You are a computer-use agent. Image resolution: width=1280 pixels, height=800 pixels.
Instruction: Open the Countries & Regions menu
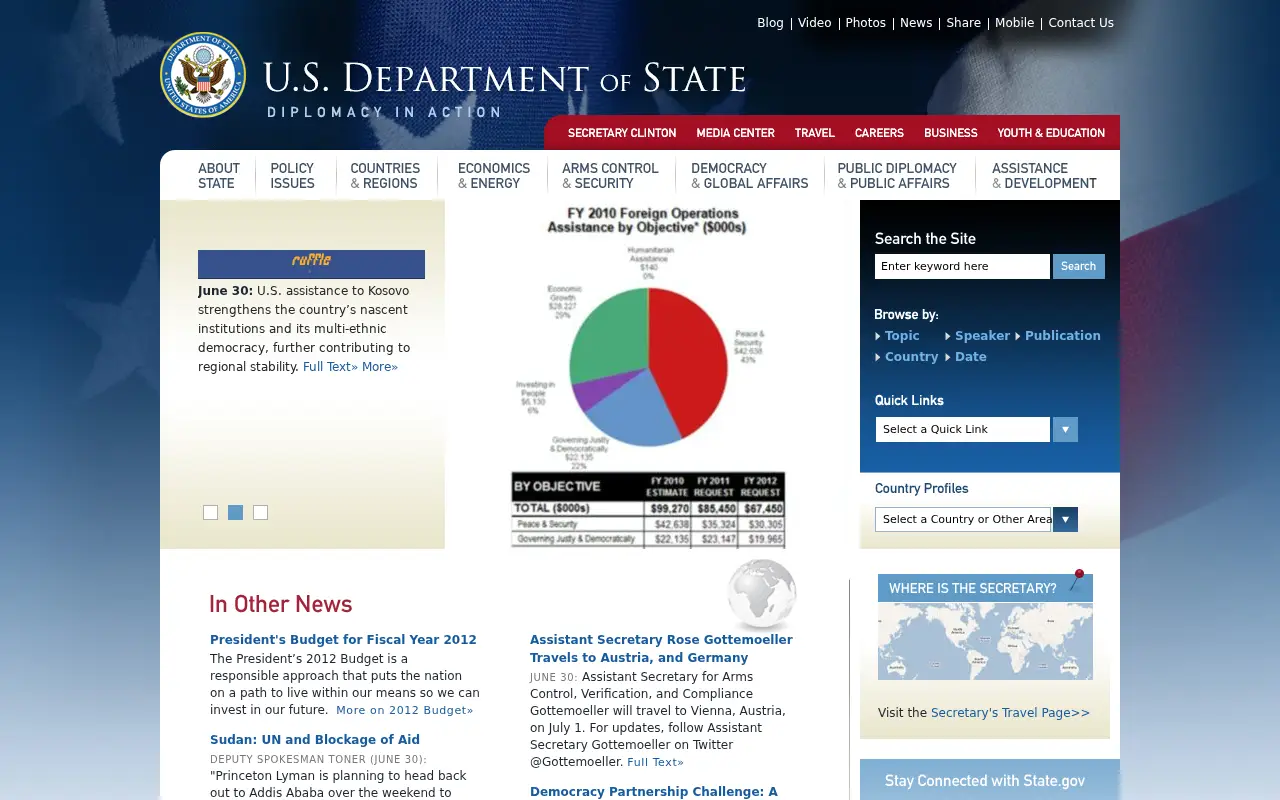[x=385, y=176]
